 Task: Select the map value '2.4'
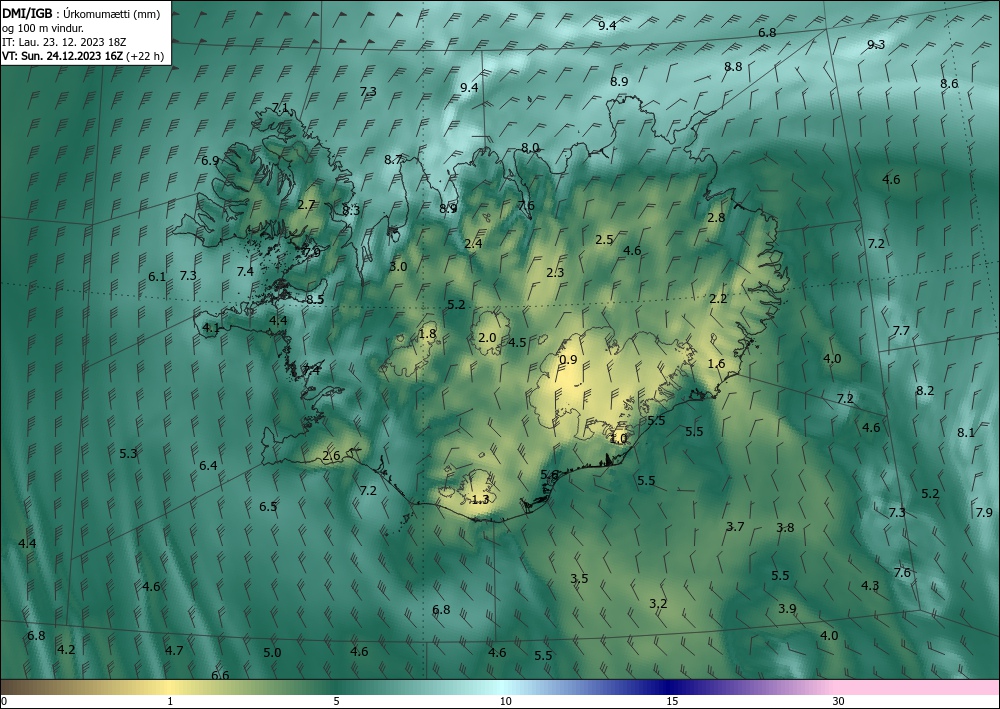tap(473, 244)
